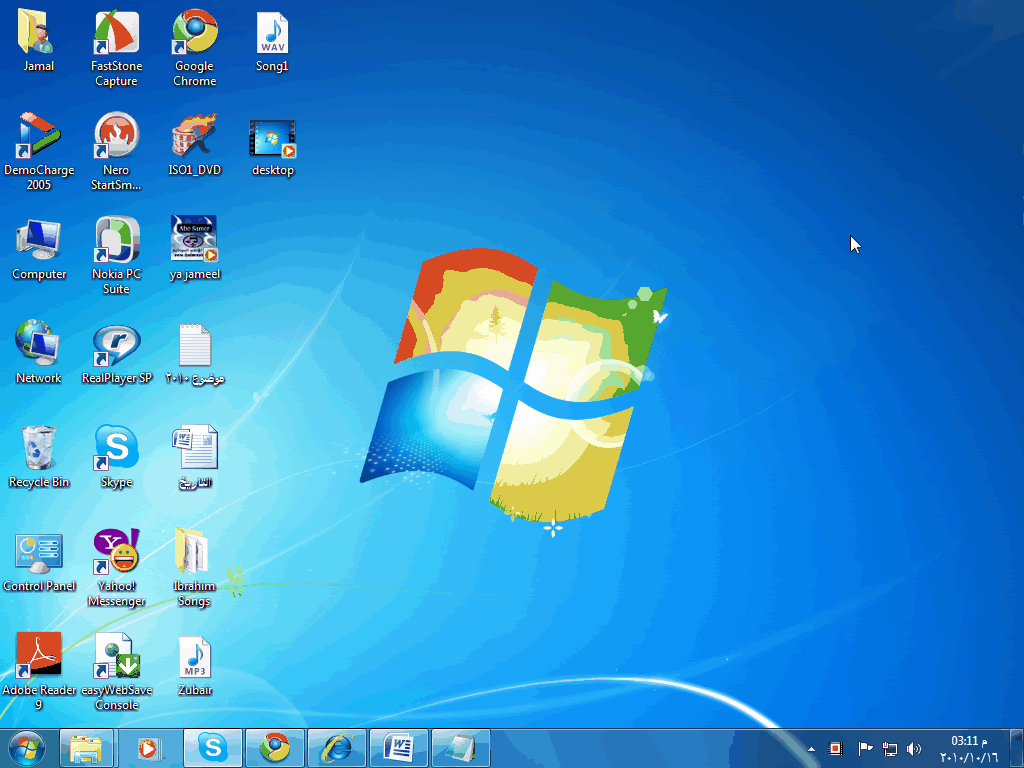Select the Nero StartSmart shortcut
This screenshot has width=1024, height=768.
[117, 137]
